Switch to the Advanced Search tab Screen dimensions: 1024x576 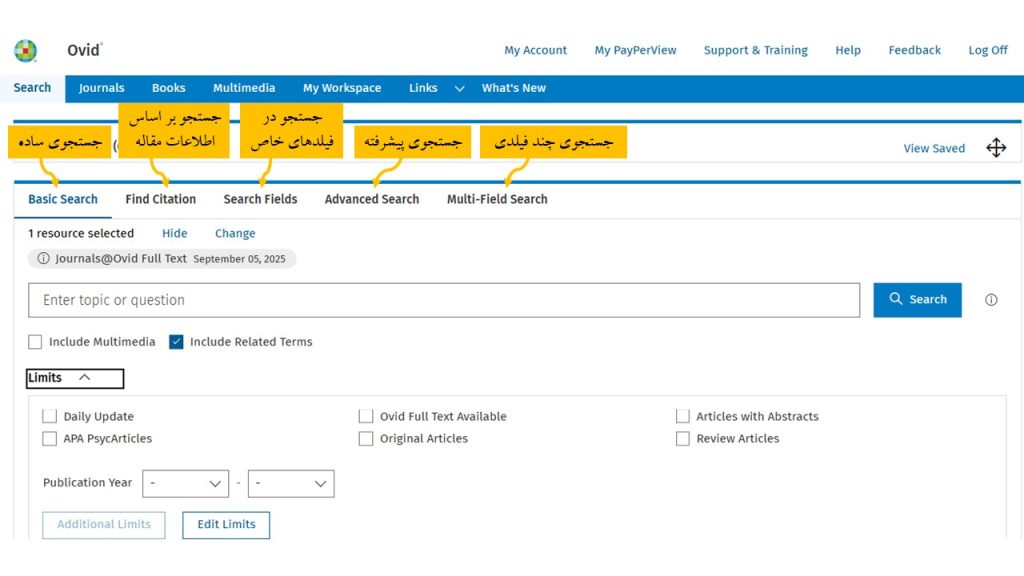coord(371,199)
